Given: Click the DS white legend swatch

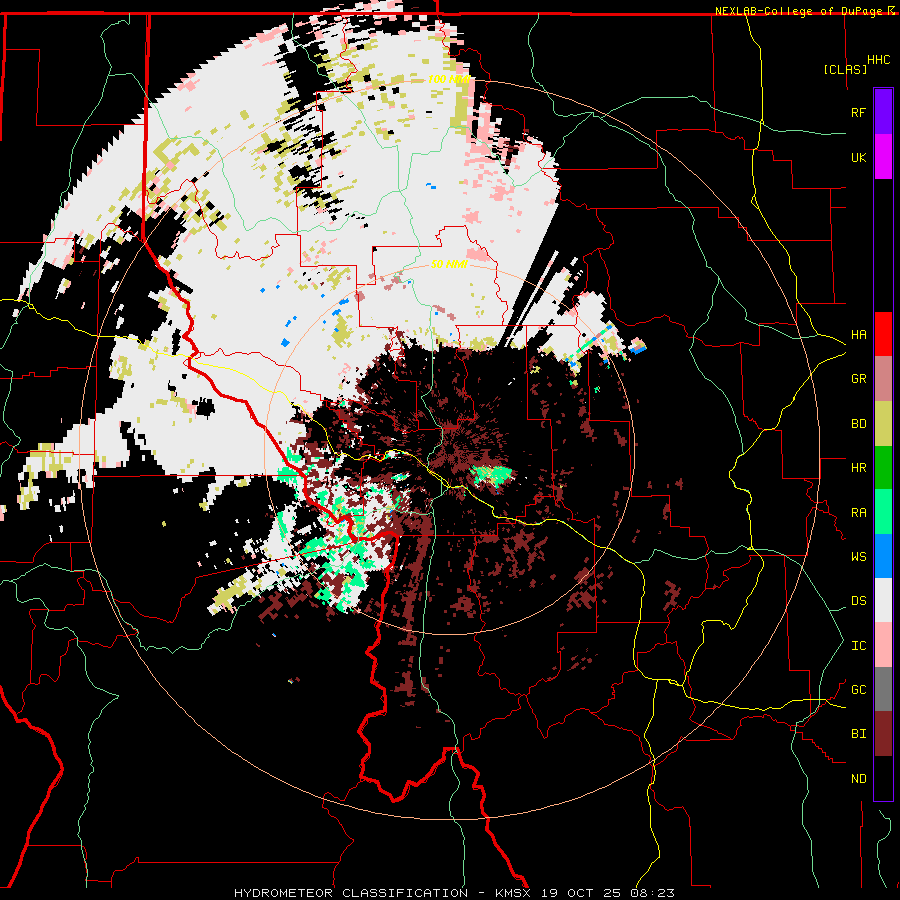Looking at the screenshot, I should (x=883, y=600).
